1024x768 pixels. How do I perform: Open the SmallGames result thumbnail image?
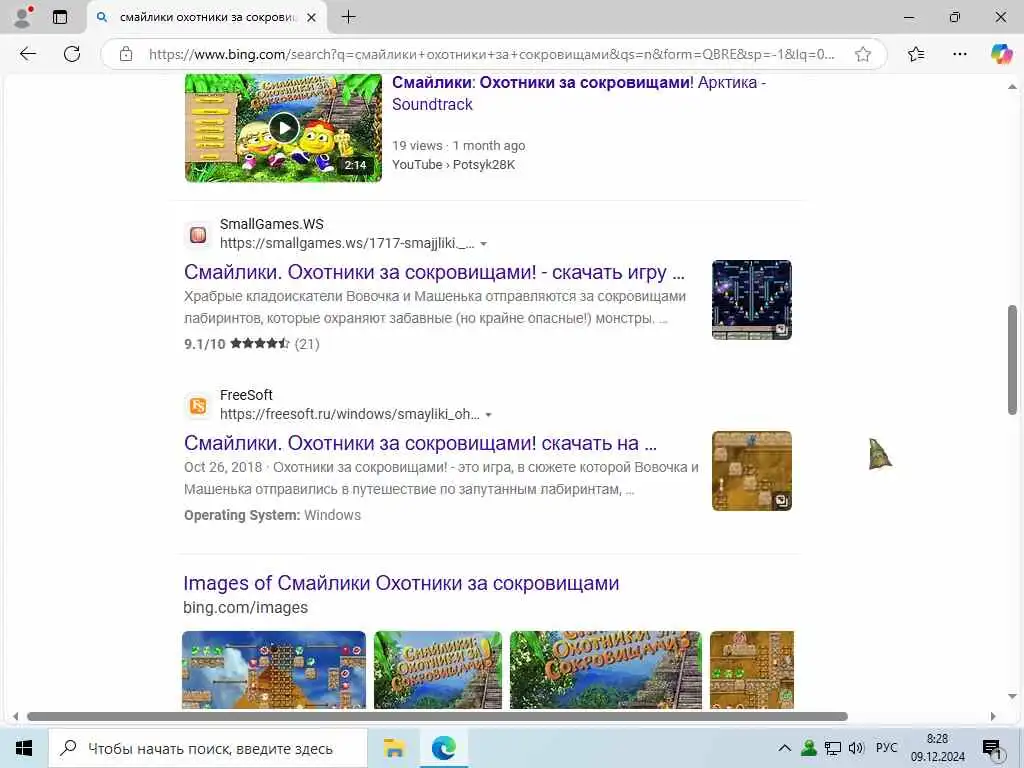[752, 300]
